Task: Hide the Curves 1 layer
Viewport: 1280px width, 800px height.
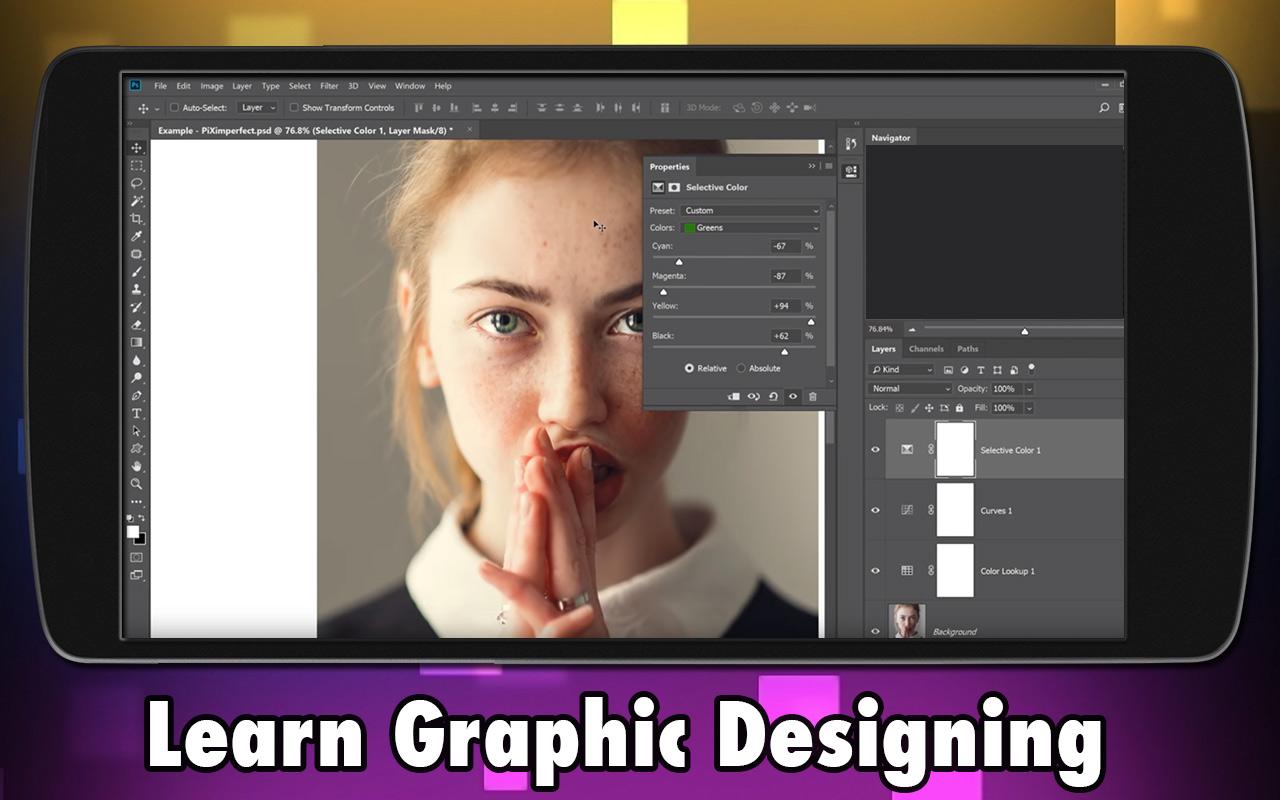Action: coord(875,510)
